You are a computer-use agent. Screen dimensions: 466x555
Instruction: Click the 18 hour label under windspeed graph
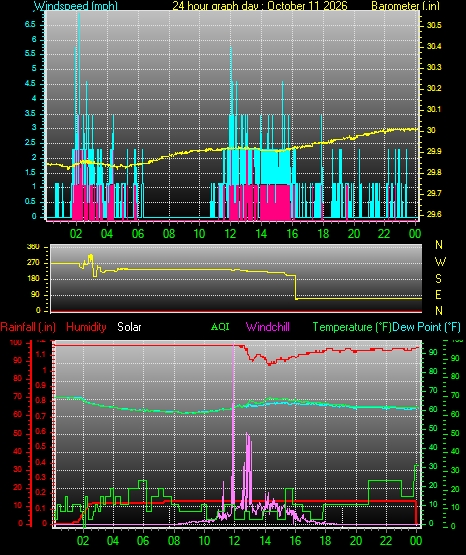(323, 234)
